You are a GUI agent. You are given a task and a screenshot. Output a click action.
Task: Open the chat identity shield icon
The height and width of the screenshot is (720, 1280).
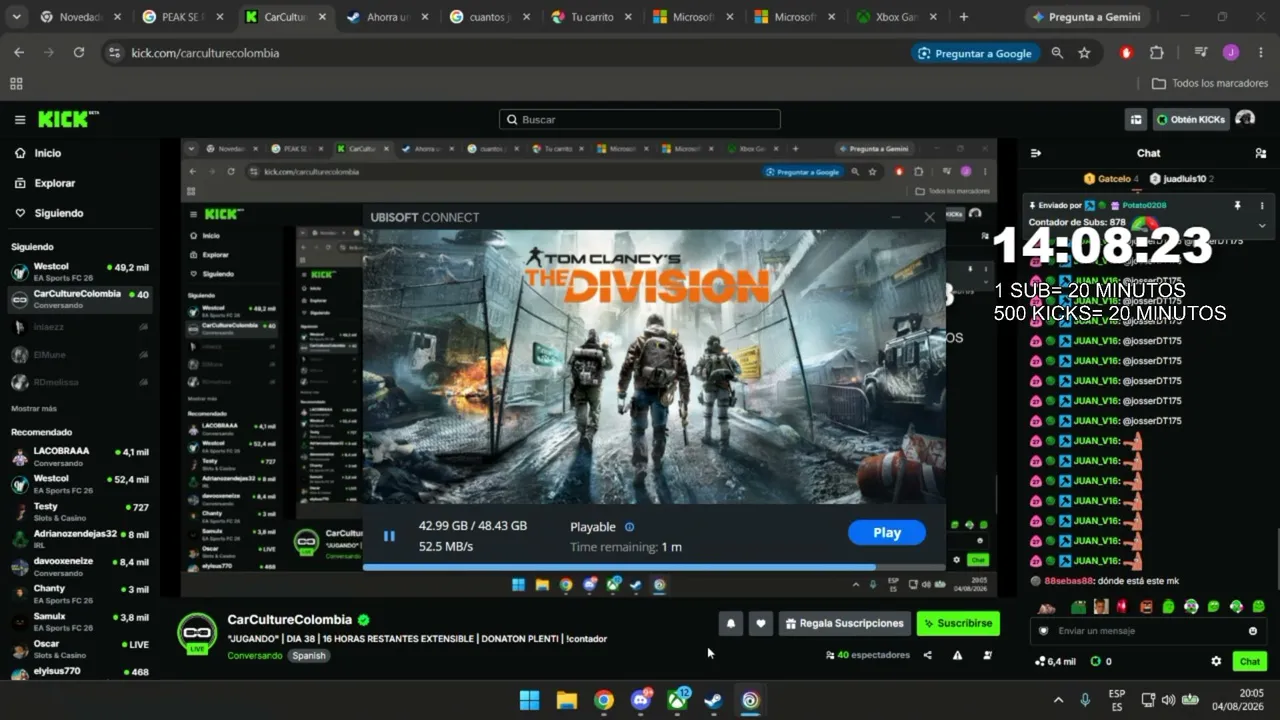1044,631
